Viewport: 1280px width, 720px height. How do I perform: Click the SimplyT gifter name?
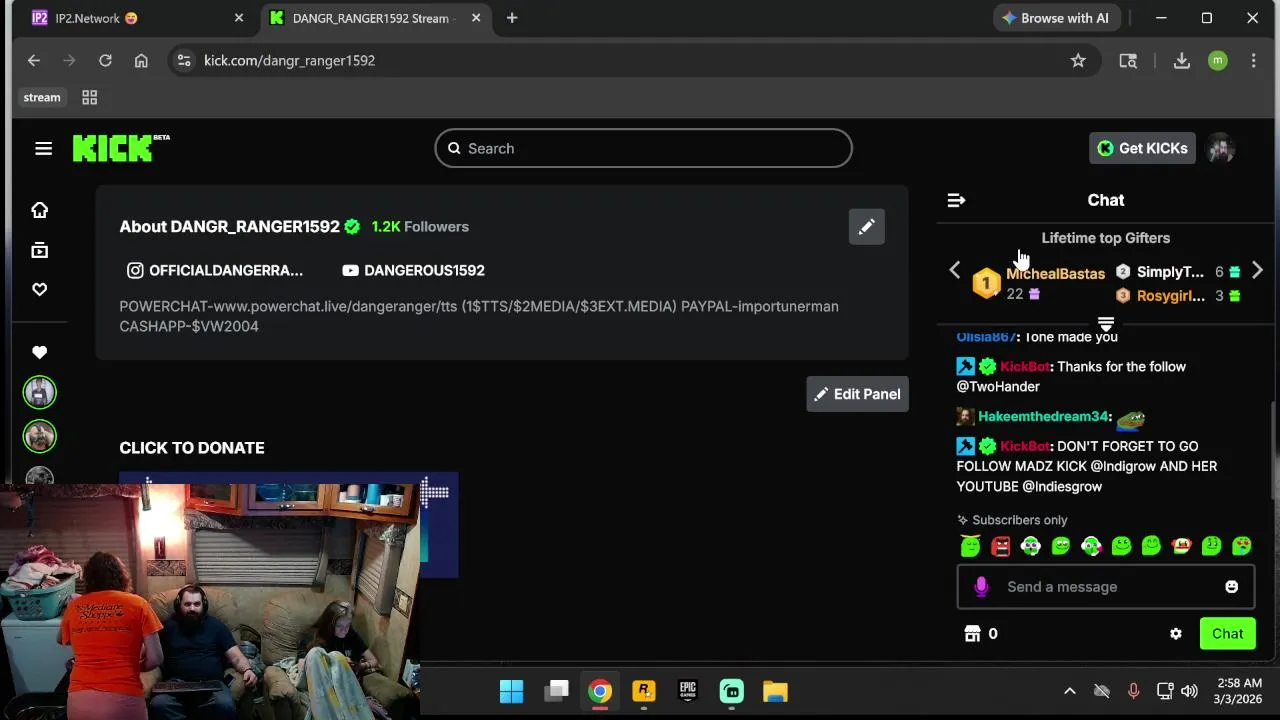click(x=1170, y=272)
